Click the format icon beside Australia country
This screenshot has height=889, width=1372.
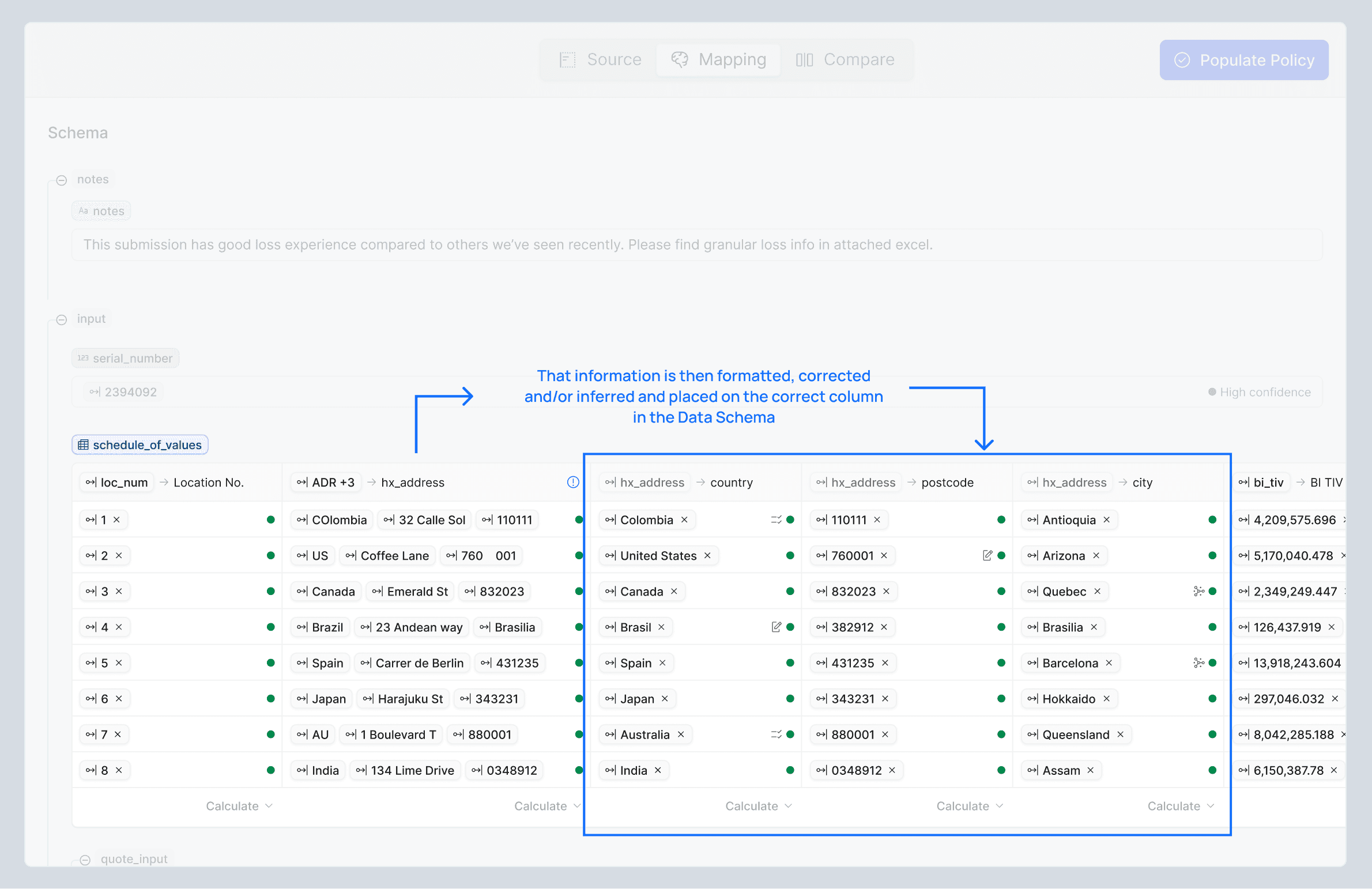(776, 734)
